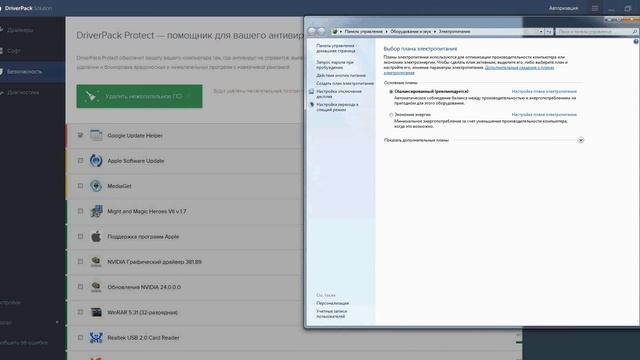
Task: Click the NVIDIA Графический драйвер icon
Action: point(96,262)
